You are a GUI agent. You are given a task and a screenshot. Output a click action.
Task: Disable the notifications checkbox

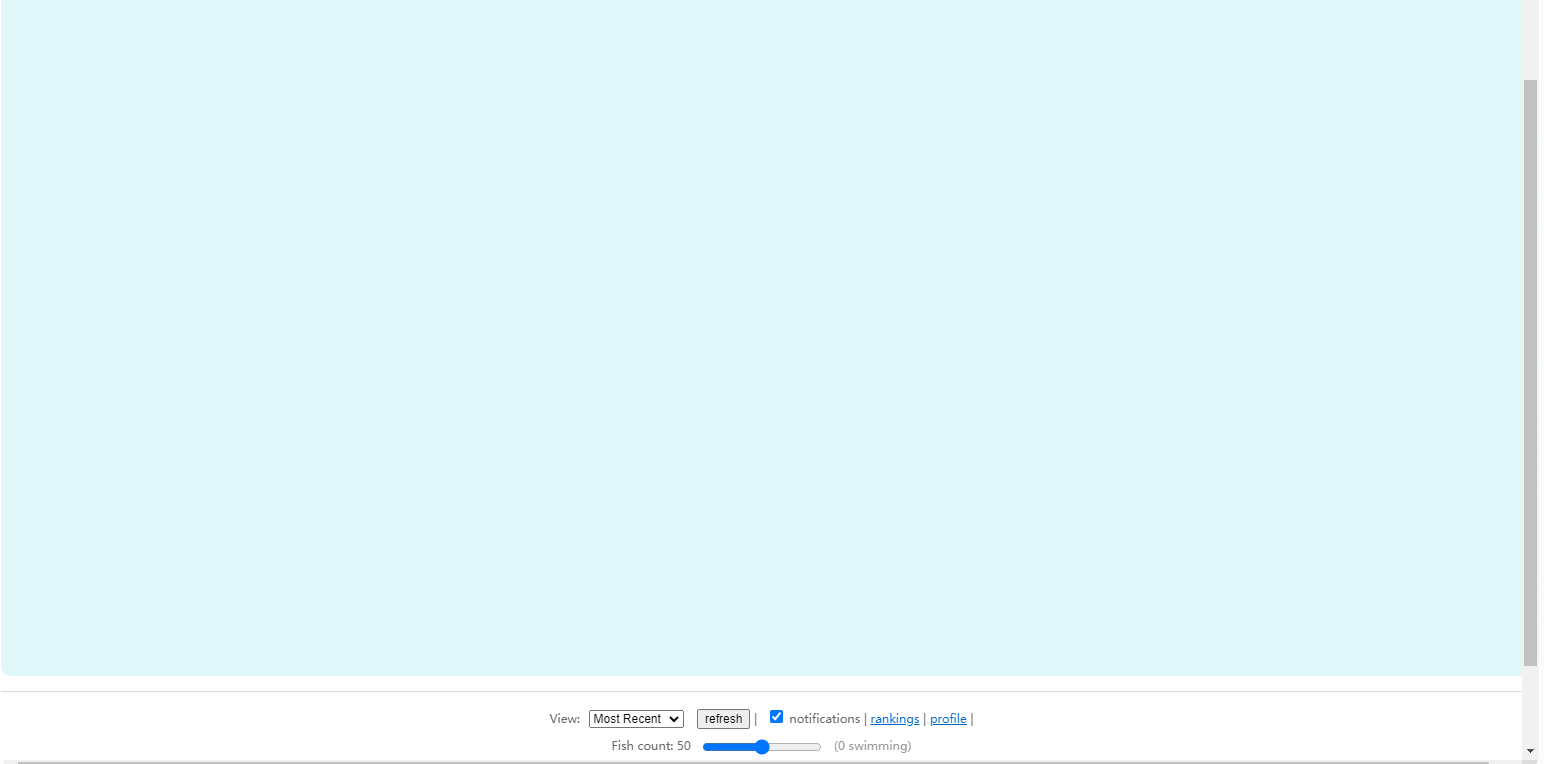tap(776, 717)
